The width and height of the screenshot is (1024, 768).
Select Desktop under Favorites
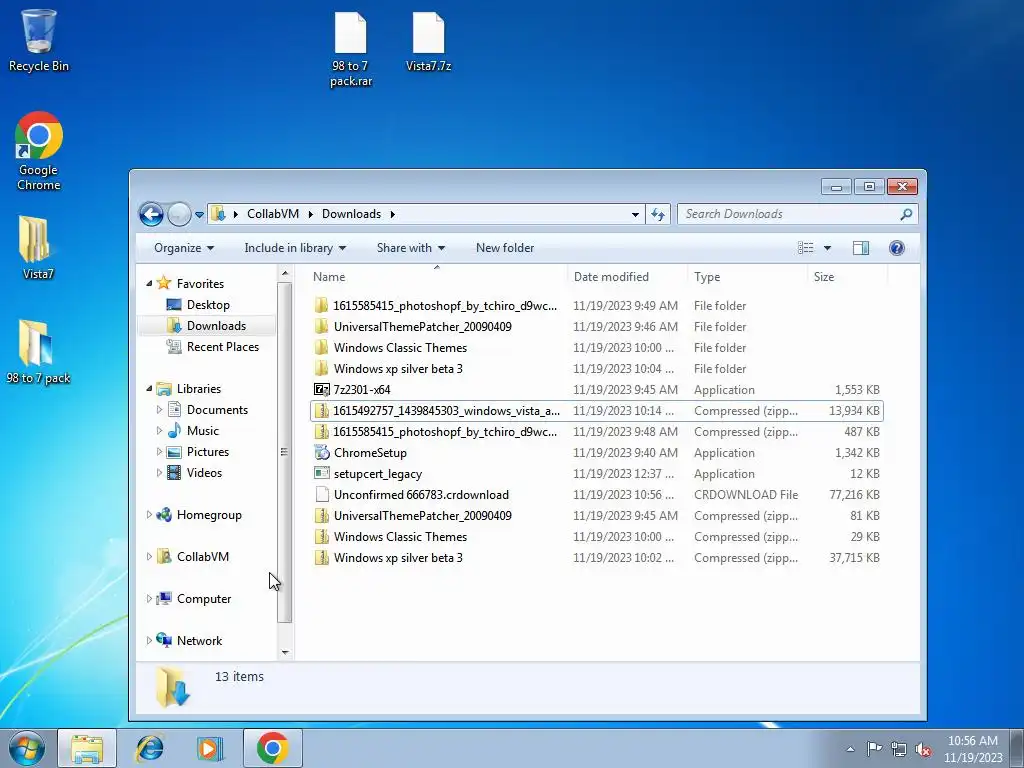208,305
